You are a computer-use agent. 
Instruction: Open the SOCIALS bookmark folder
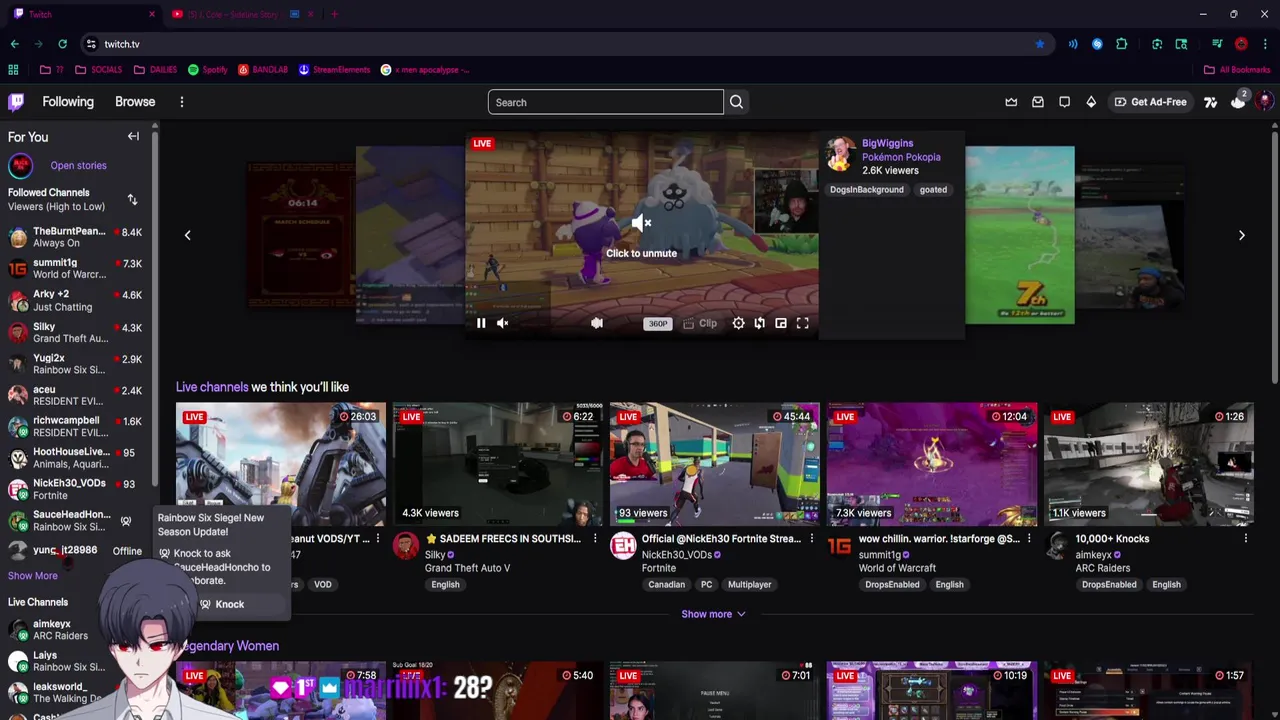click(x=98, y=70)
